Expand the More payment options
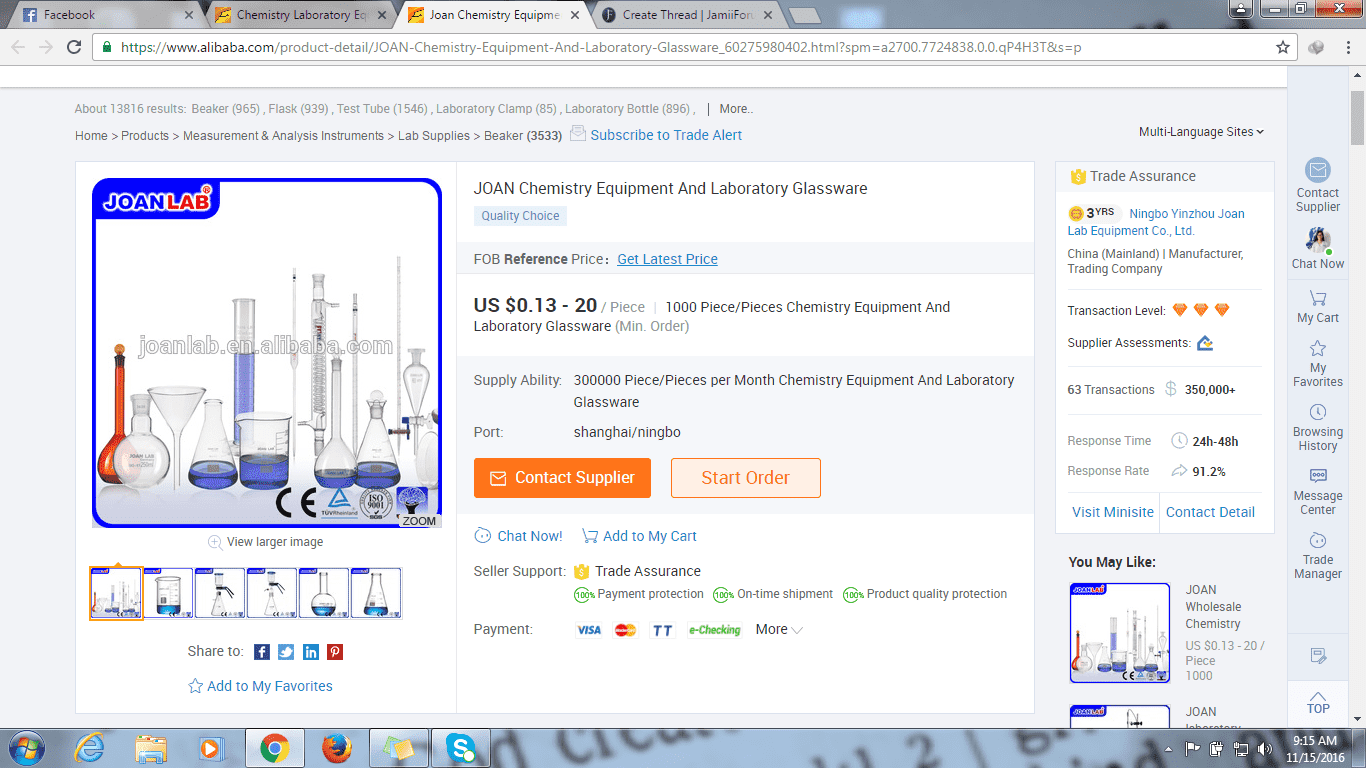 click(779, 629)
